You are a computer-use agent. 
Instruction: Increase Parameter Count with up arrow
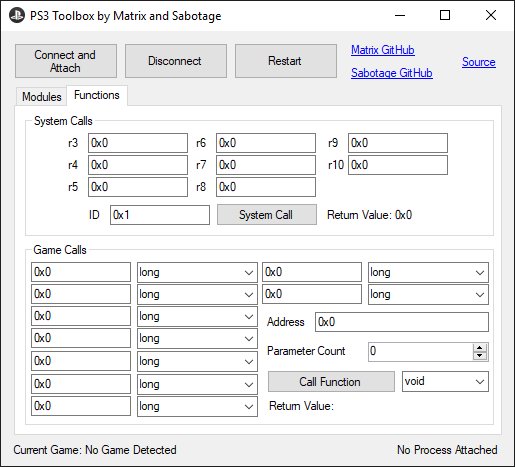(480, 348)
